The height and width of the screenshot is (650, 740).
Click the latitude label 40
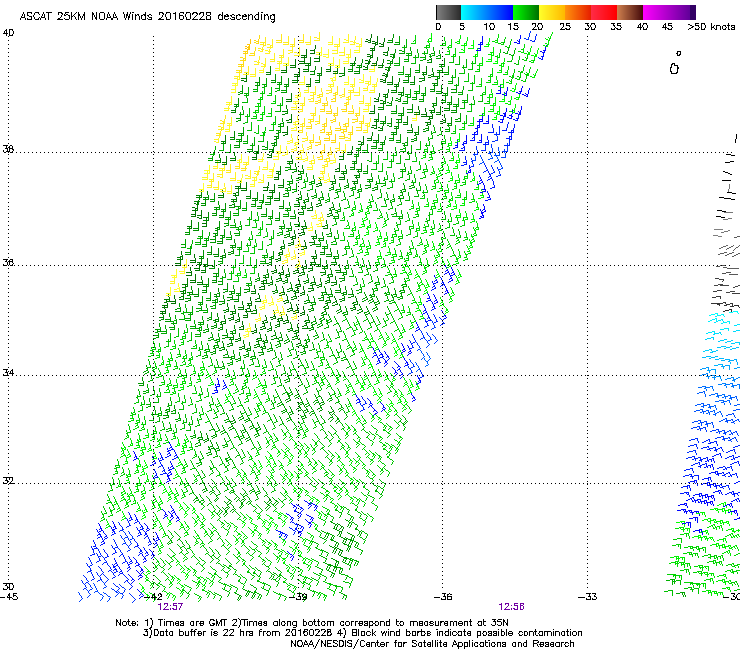tap(8, 33)
